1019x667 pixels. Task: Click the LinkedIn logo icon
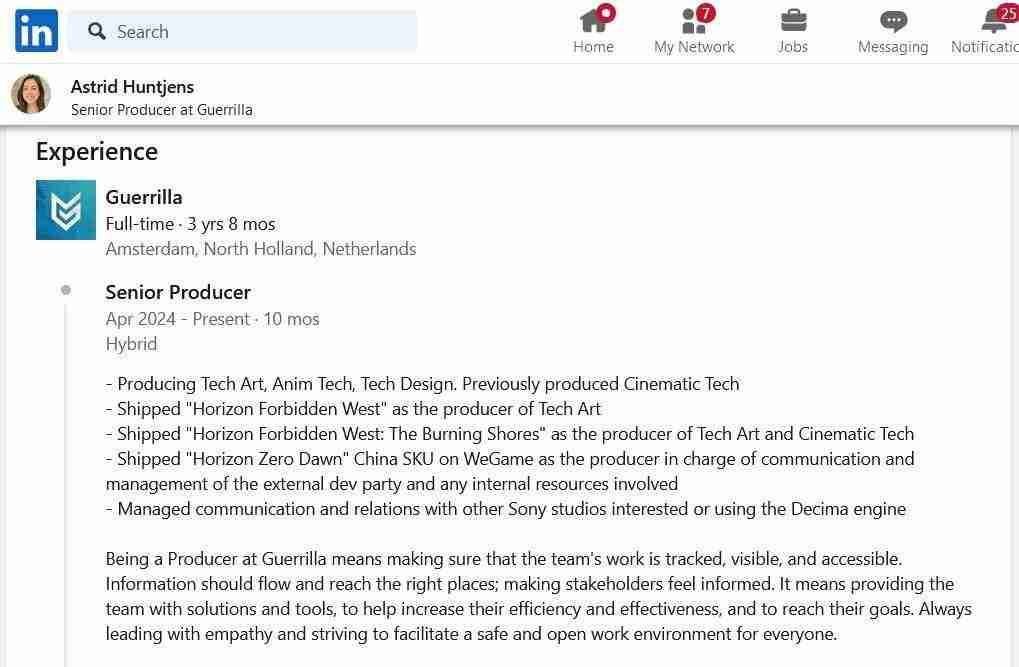tap(36, 31)
